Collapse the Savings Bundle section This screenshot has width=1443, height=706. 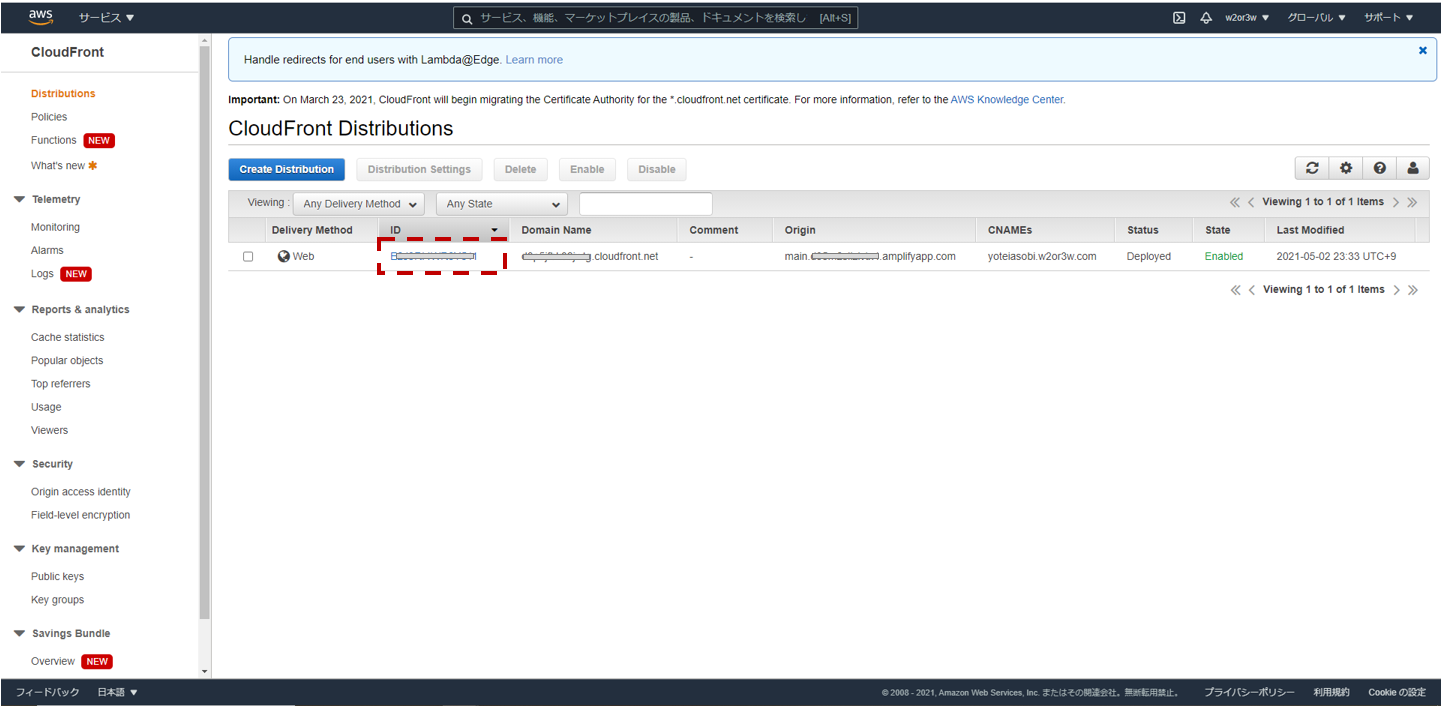pyautogui.click(x=19, y=634)
